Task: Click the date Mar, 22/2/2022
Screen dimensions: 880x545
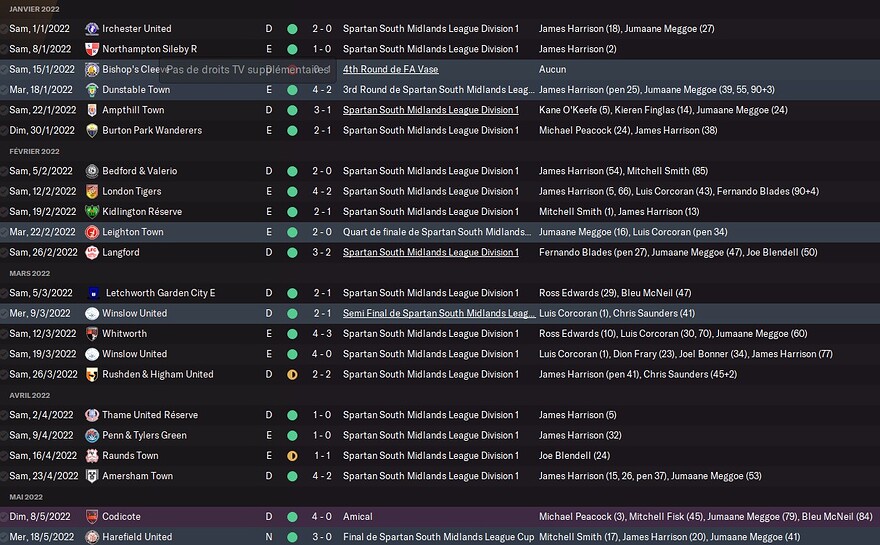Action: click(43, 232)
